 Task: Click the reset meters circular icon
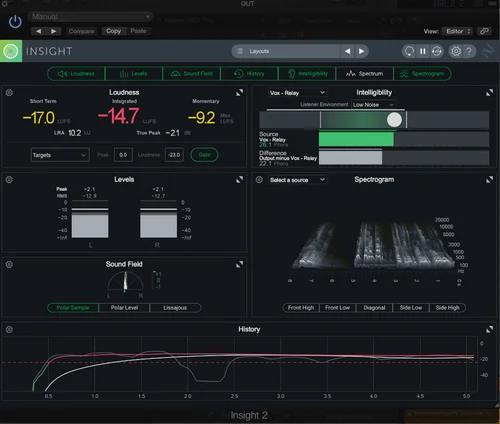pyautogui.click(x=409, y=51)
